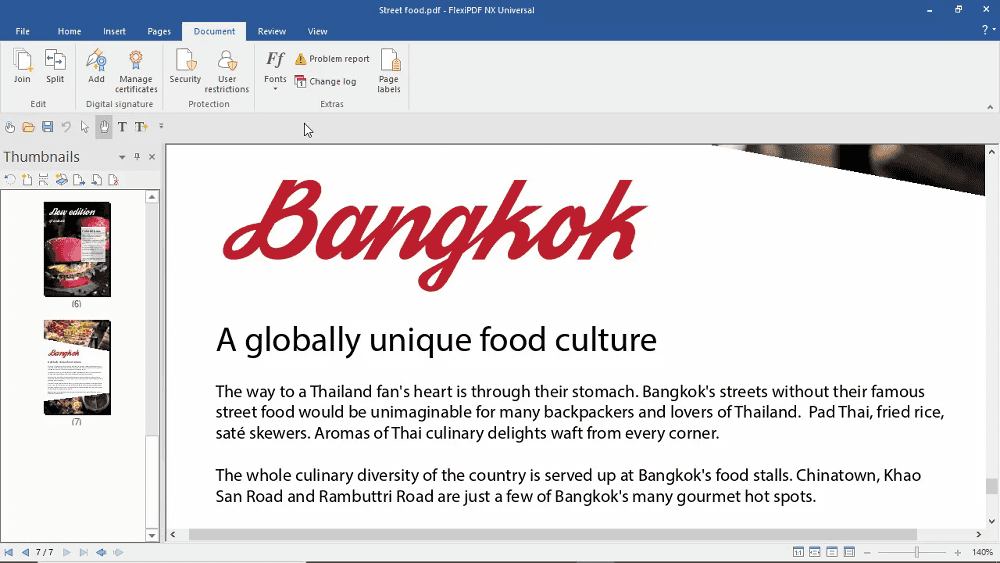Go to the first page

tap(8, 552)
